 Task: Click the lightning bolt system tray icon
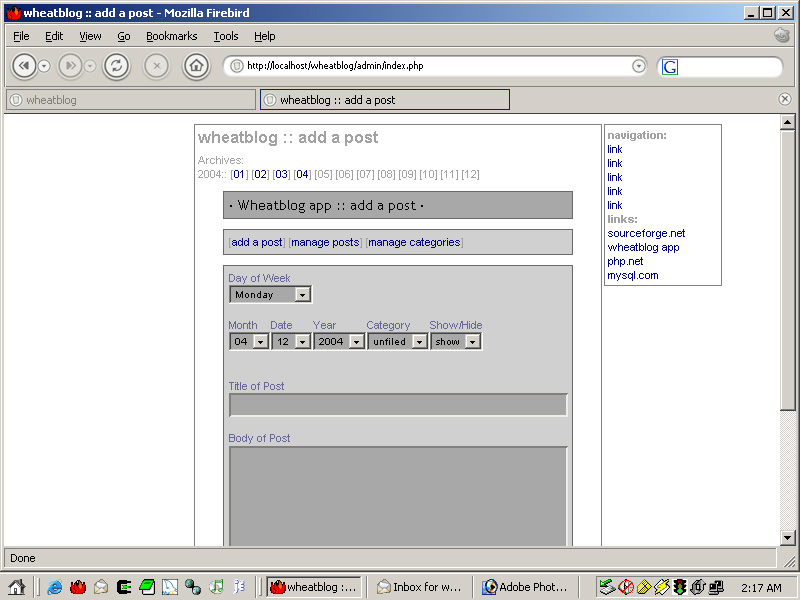661,587
